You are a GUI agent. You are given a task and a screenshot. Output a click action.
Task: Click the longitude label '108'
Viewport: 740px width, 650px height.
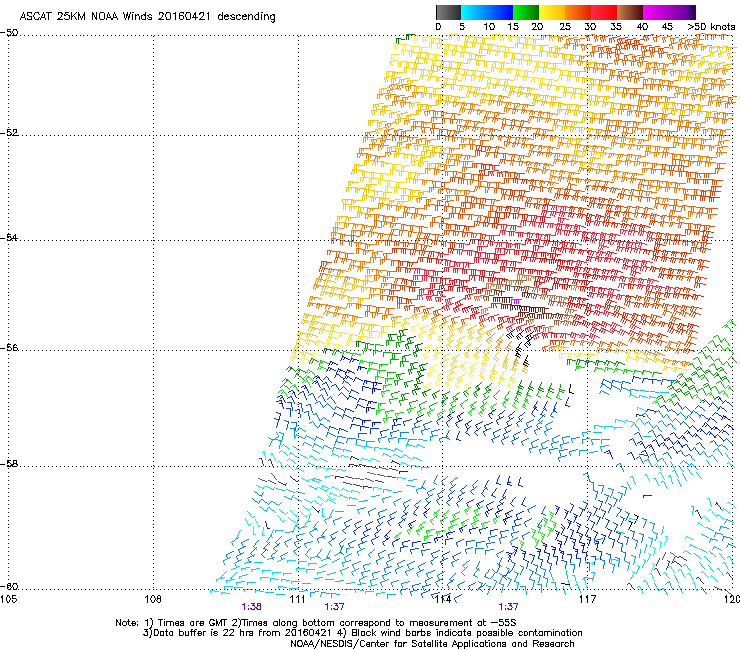[153, 599]
